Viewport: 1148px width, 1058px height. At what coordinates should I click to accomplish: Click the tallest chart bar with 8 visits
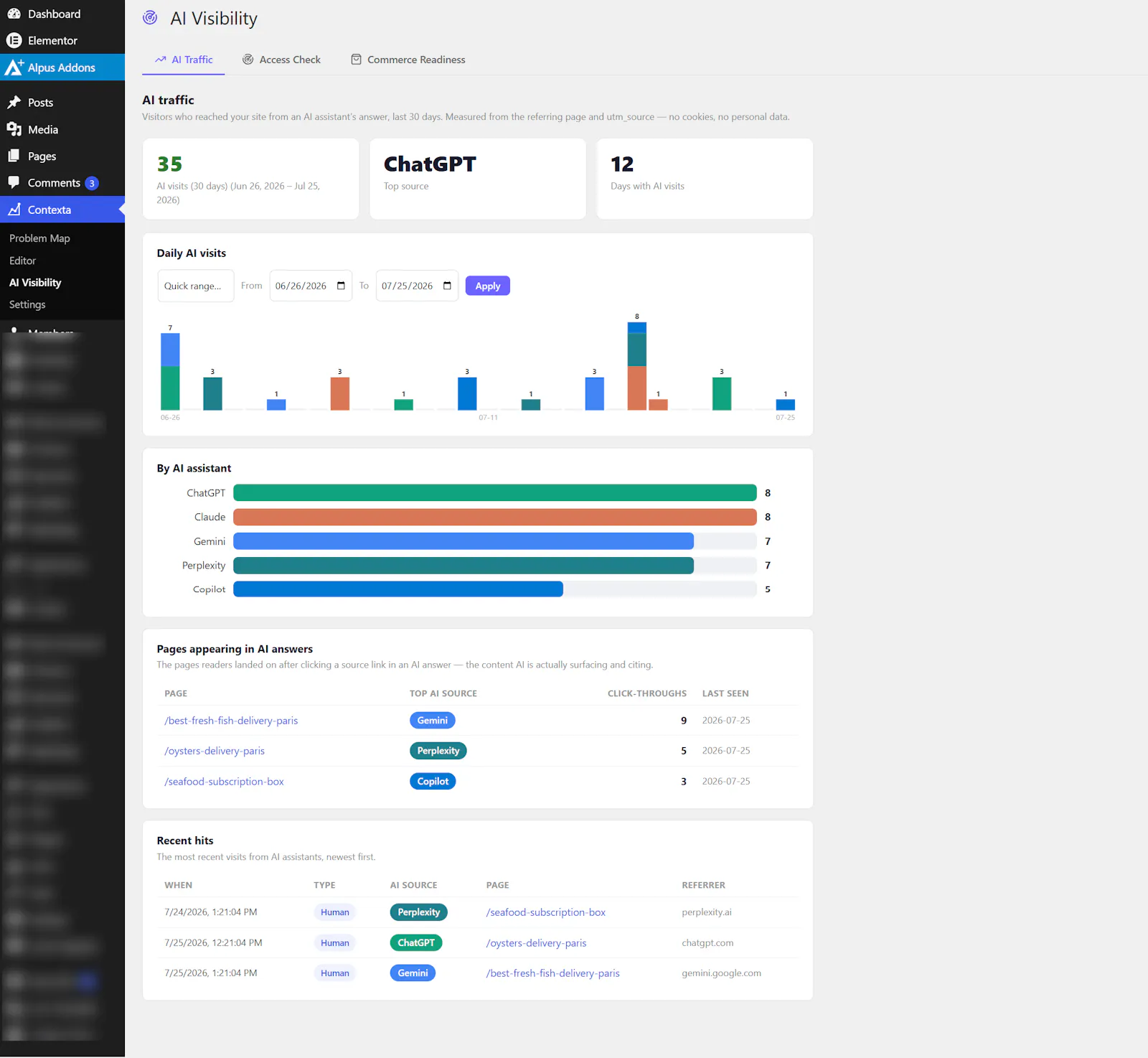click(x=637, y=366)
